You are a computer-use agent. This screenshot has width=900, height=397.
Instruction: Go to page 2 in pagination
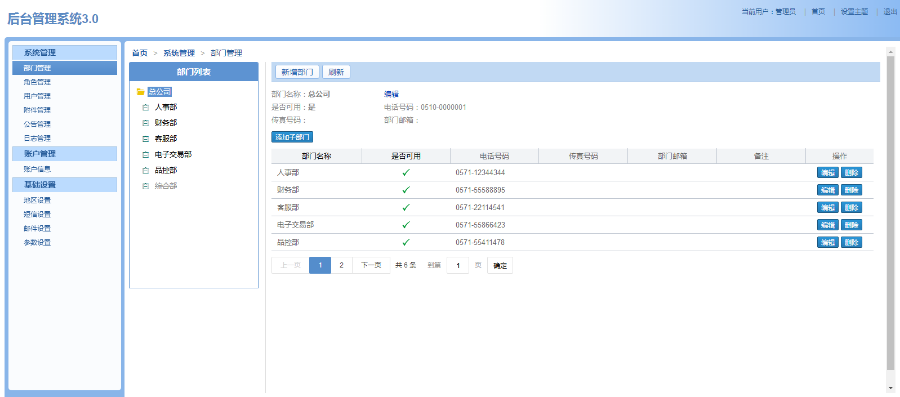tap(342, 265)
